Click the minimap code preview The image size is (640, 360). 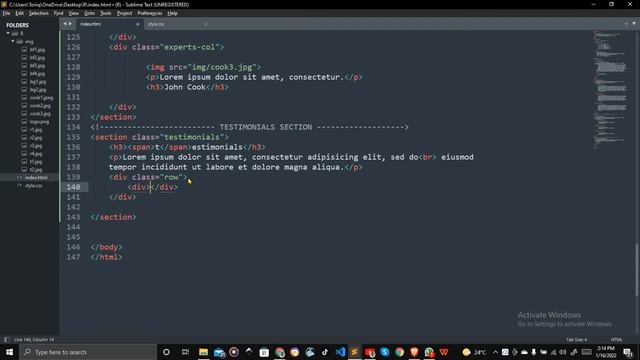coord(610,88)
